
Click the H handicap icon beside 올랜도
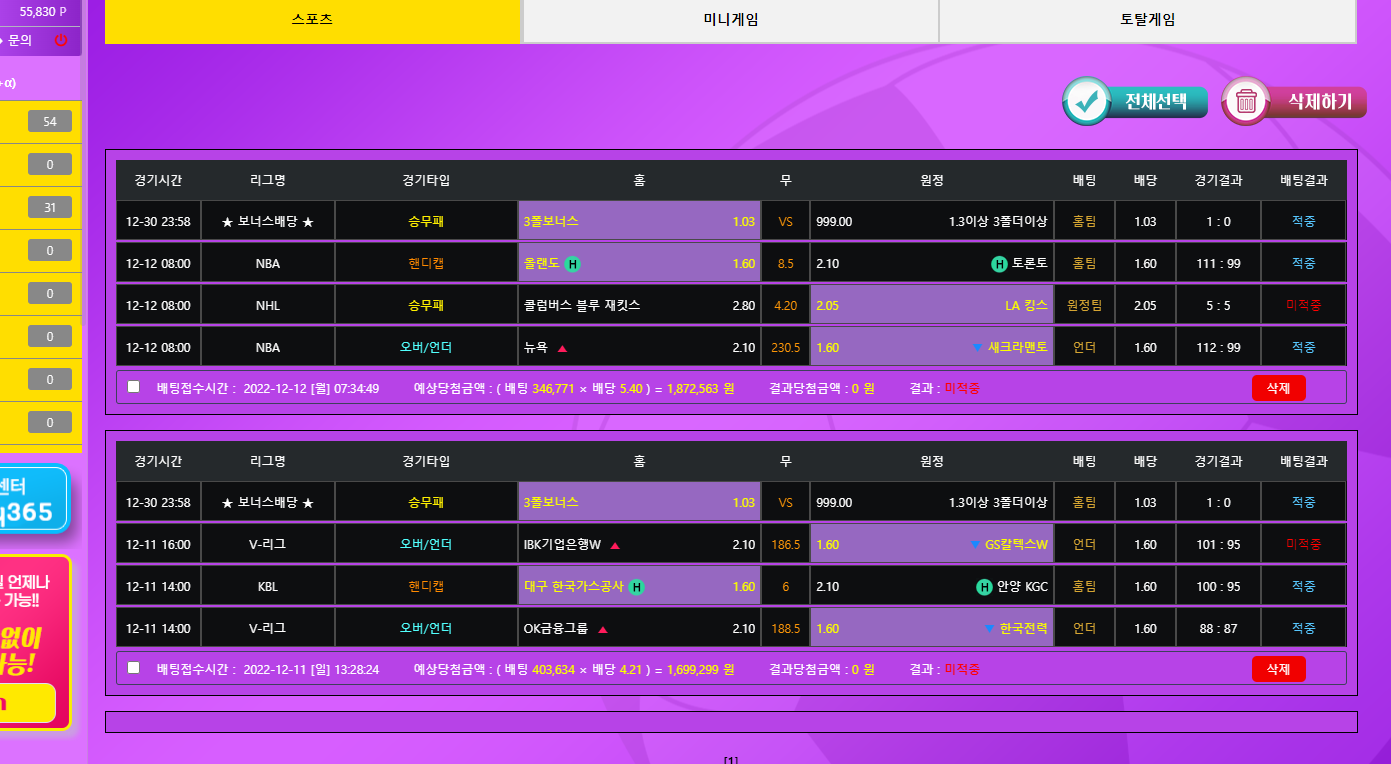(572, 264)
